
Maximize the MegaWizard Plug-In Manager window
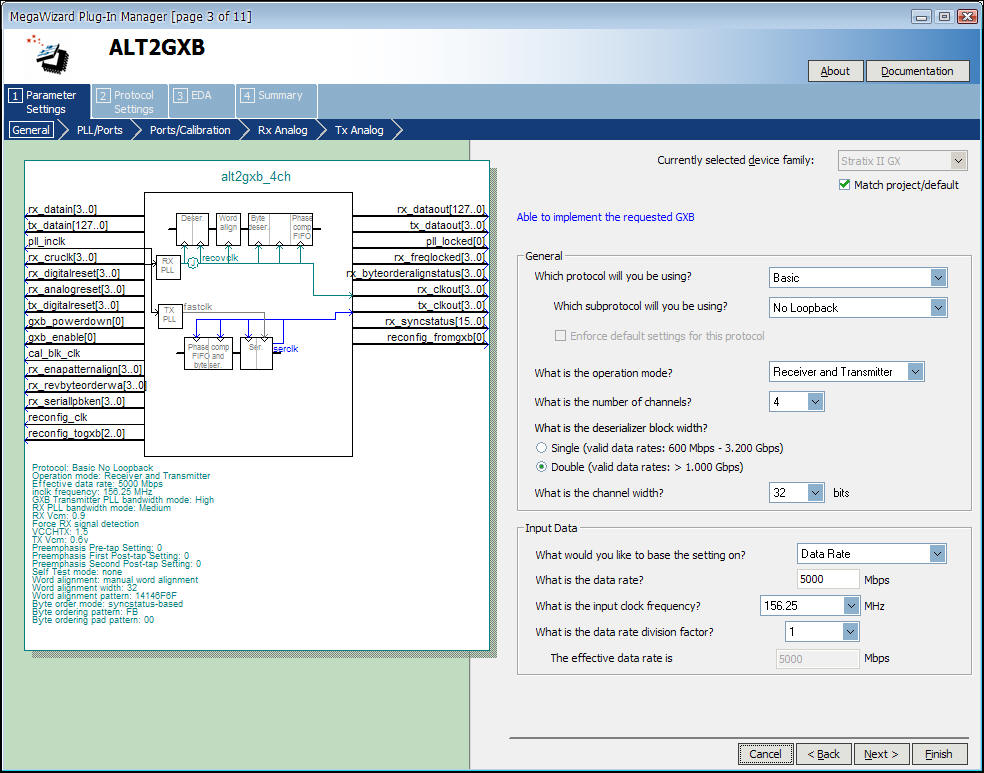pos(944,16)
